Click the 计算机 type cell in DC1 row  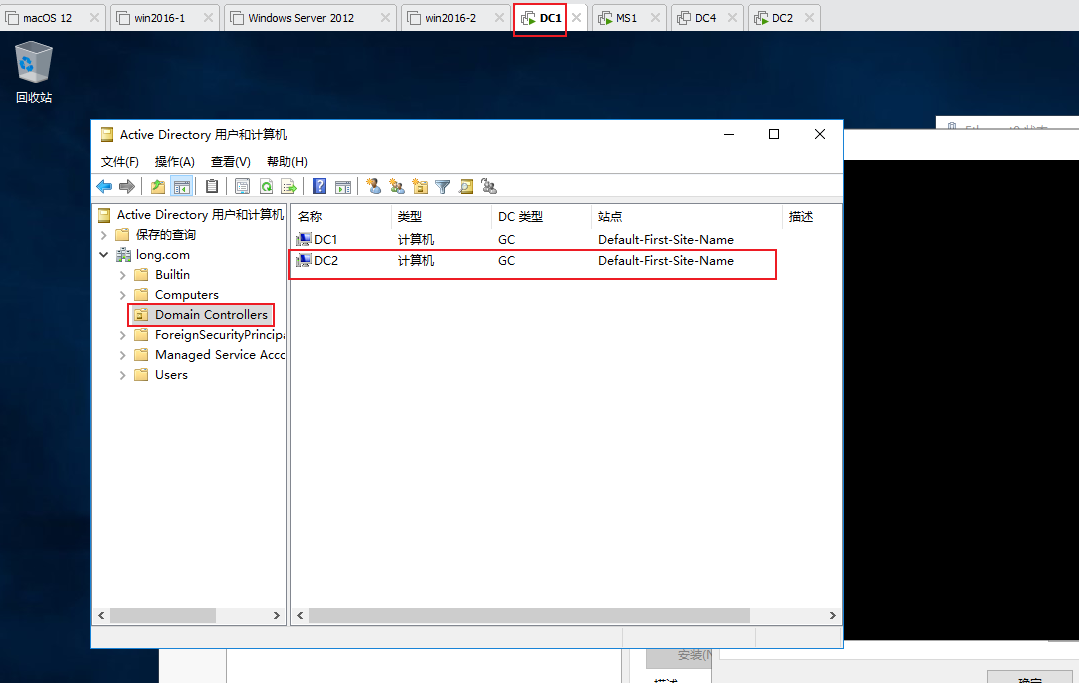coord(416,239)
